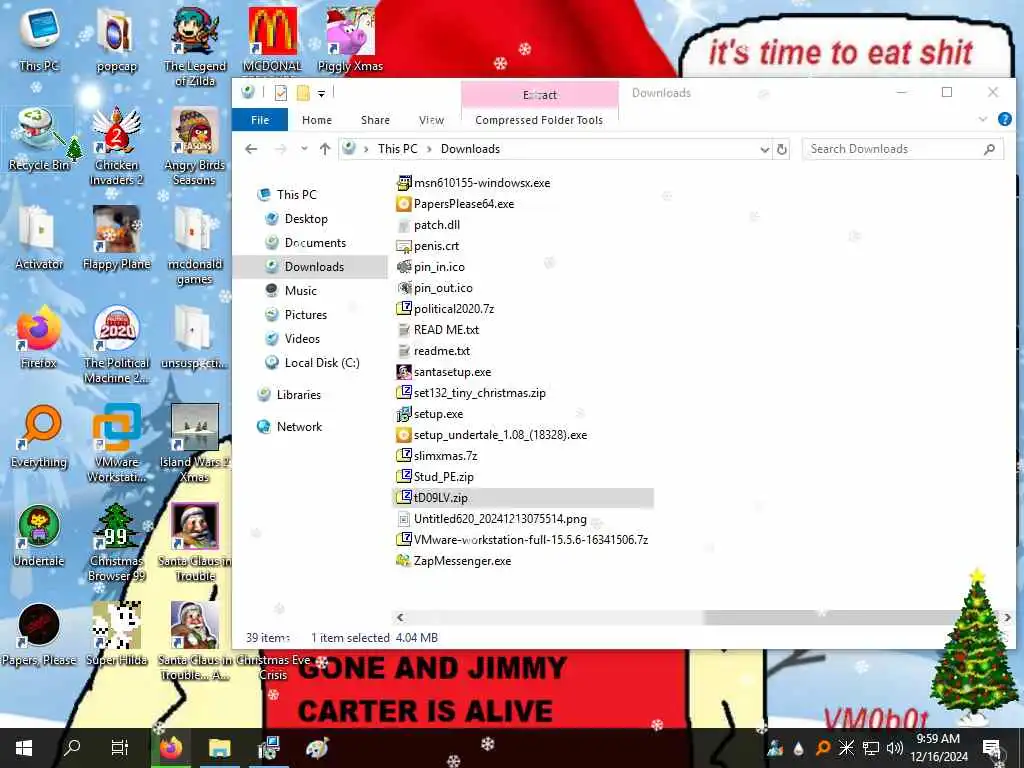The image size is (1024, 768).
Task: Go up one folder level
Action: click(x=325, y=149)
